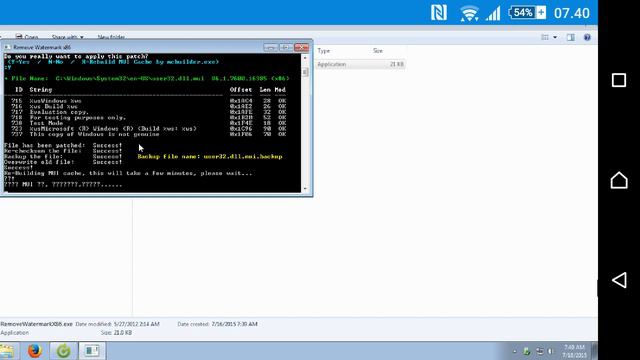
Task: Click the 'Re-Building MUI cache' message line
Action: (128, 173)
